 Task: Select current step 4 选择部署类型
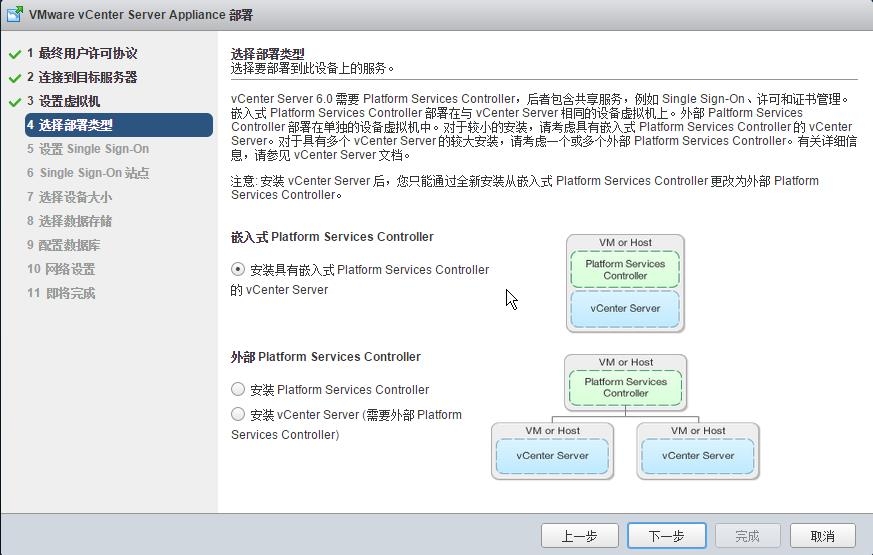(119, 125)
